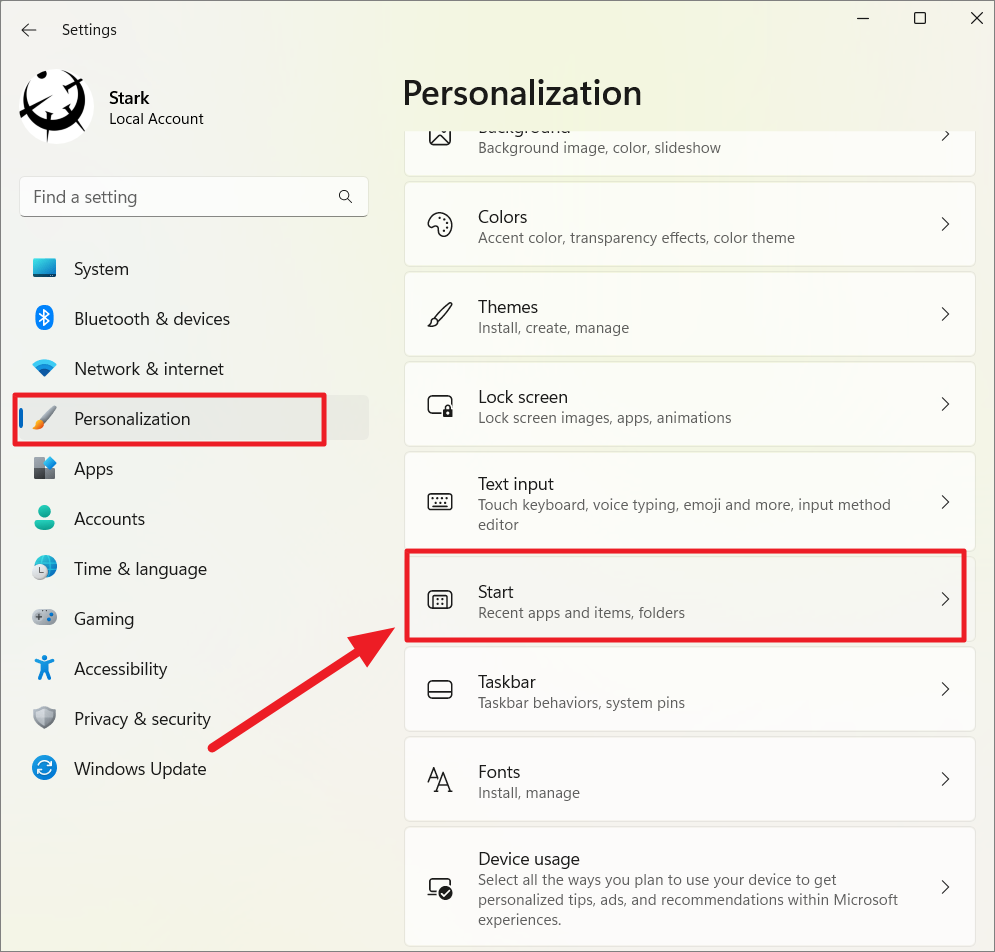Open the Accounts category

click(109, 519)
